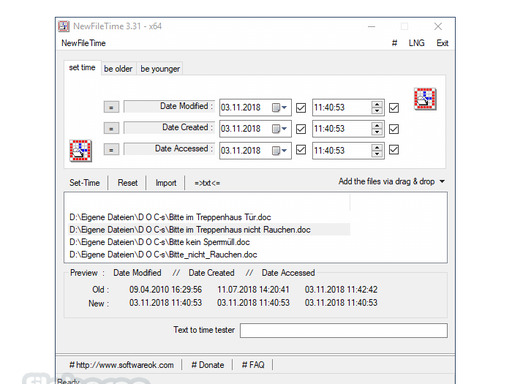Open the # http://www.softwareok.com link
Screen dimensions: 512x384
[x=122, y=365]
